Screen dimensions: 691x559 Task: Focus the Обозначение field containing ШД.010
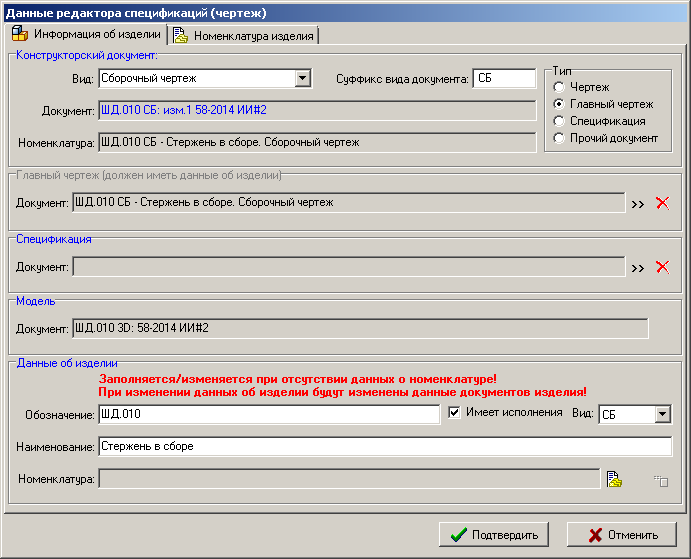(x=268, y=415)
